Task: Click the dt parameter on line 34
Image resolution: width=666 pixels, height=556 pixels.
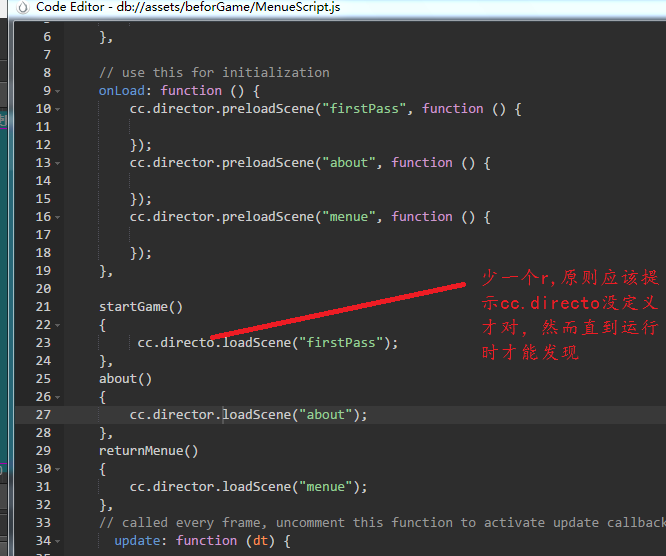Action: 260,540
